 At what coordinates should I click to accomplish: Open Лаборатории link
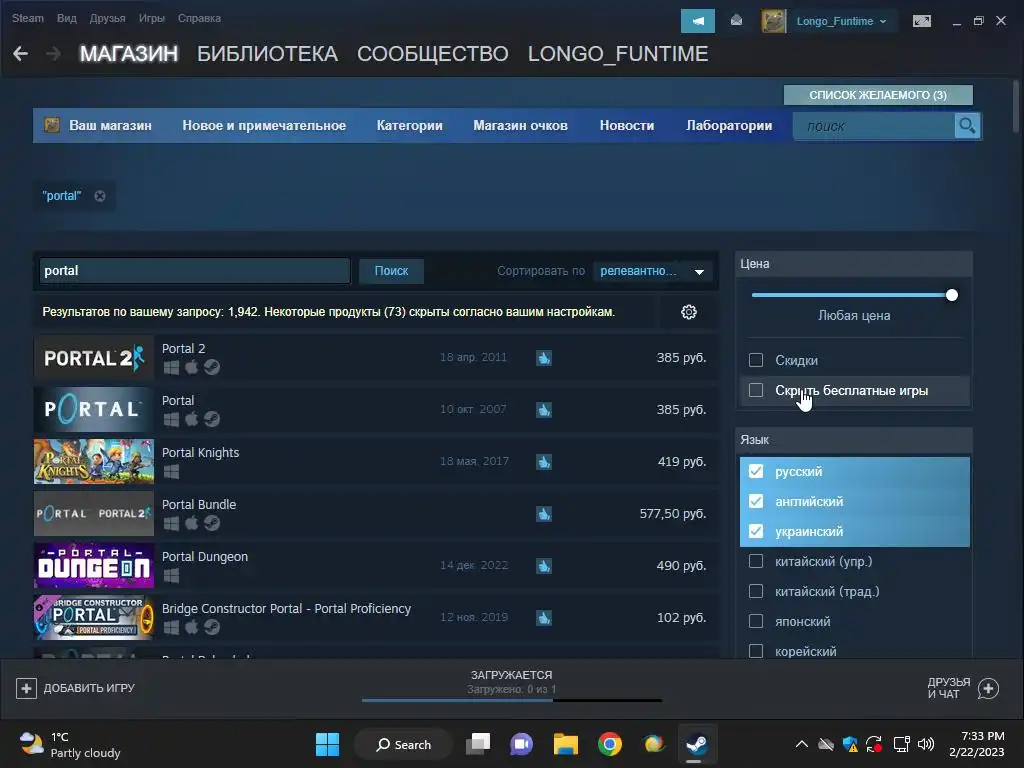729,125
